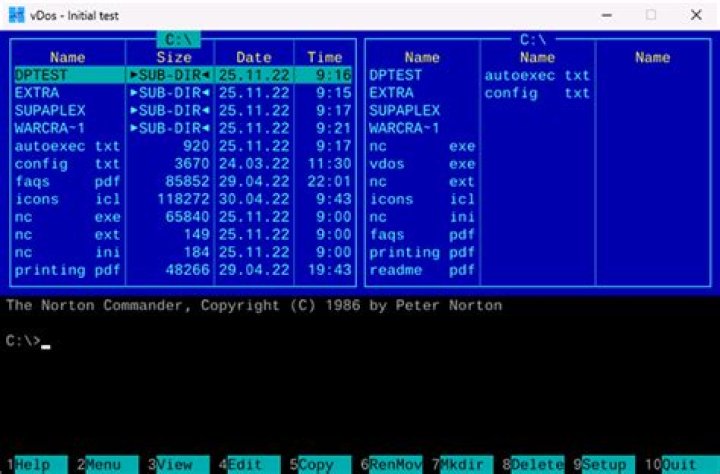Highlight vdos exe in the right panel
The image size is (720, 474).
tap(421, 164)
